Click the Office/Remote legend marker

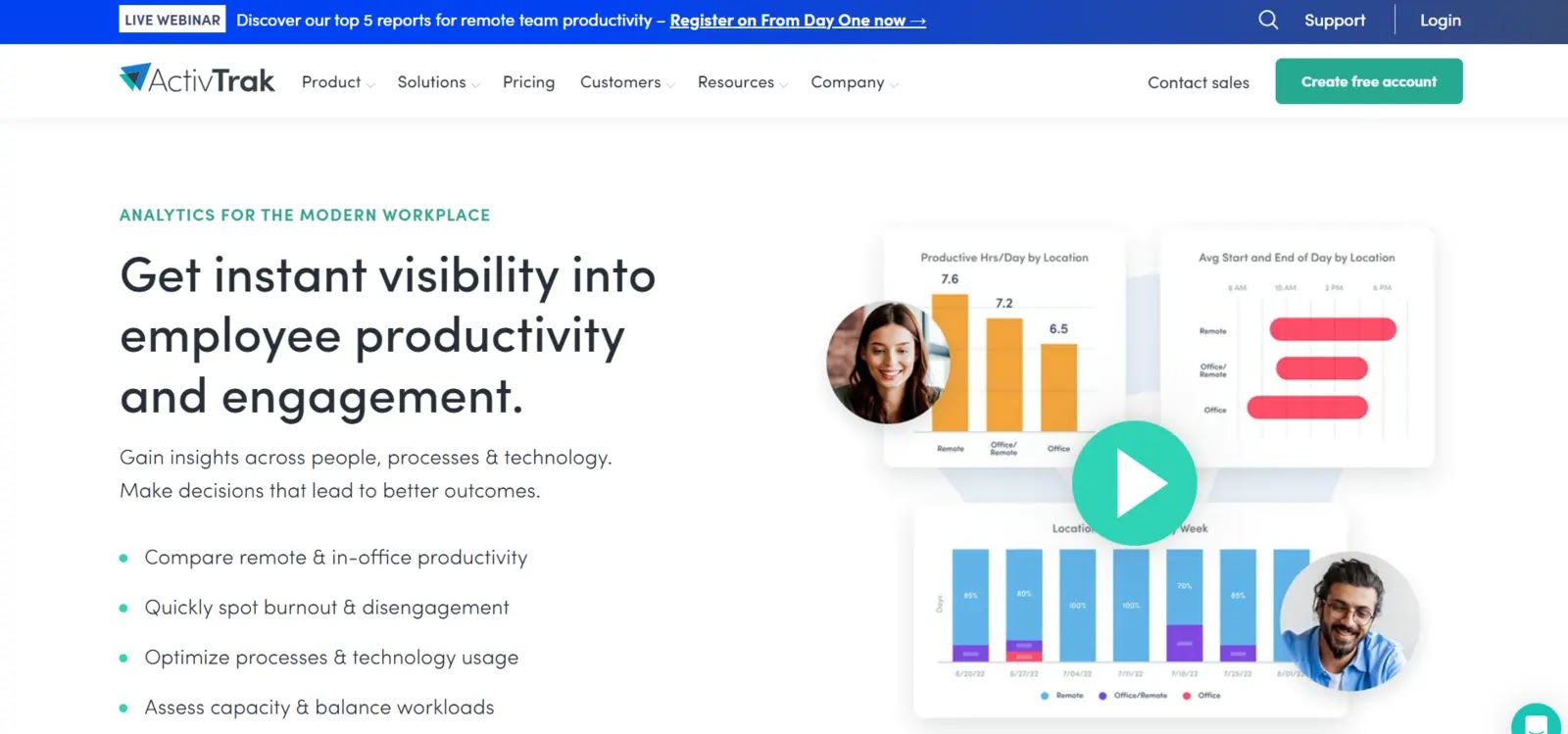coord(1102,696)
